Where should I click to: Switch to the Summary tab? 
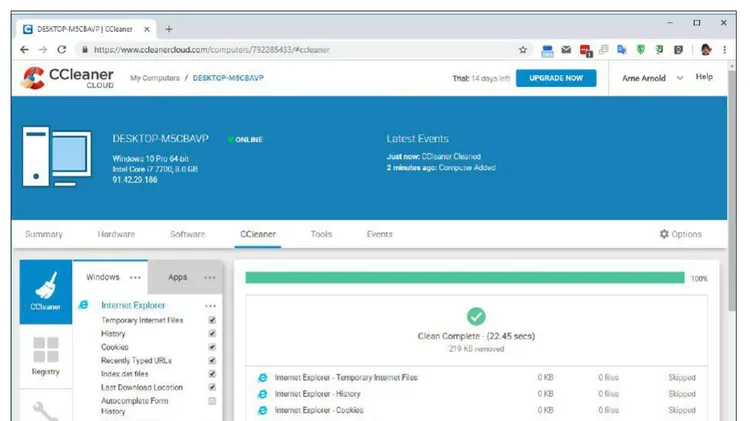coord(44,234)
